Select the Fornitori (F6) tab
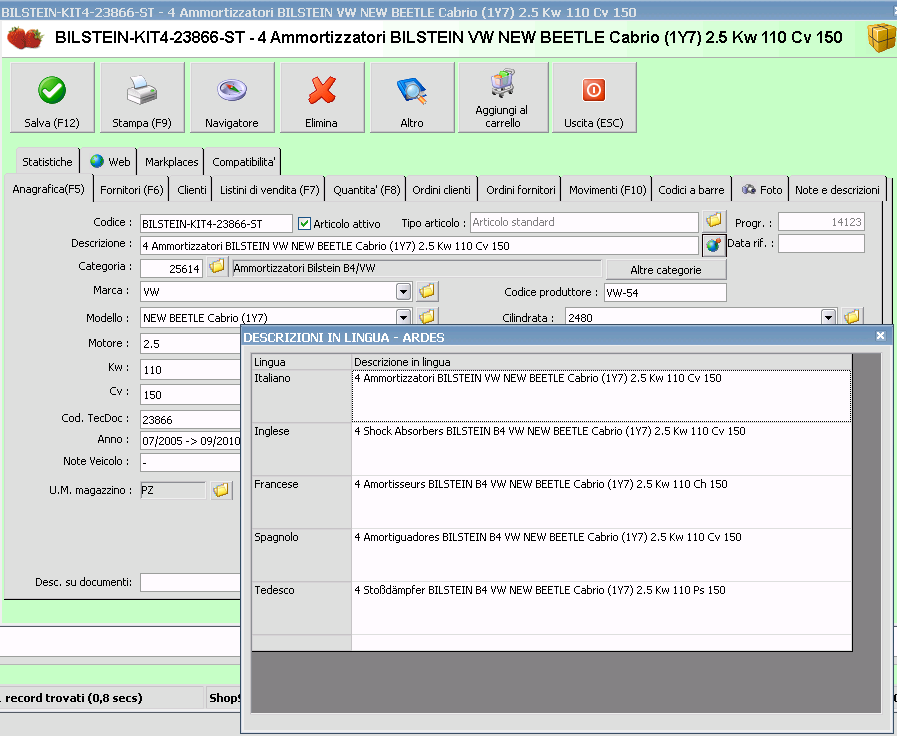897x736 pixels. pos(132,190)
